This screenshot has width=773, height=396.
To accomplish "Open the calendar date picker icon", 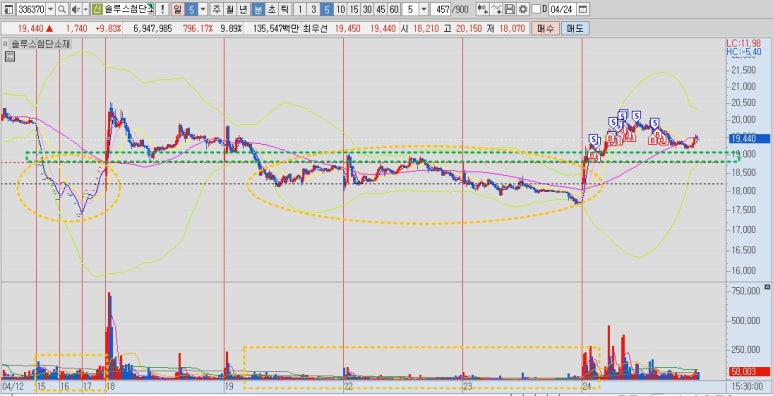I will point(583,9).
